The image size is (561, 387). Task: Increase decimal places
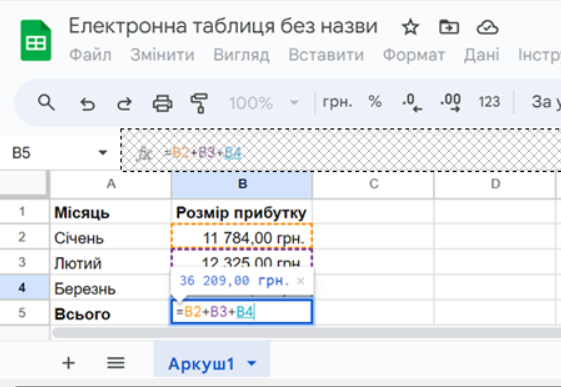(450, 103)
